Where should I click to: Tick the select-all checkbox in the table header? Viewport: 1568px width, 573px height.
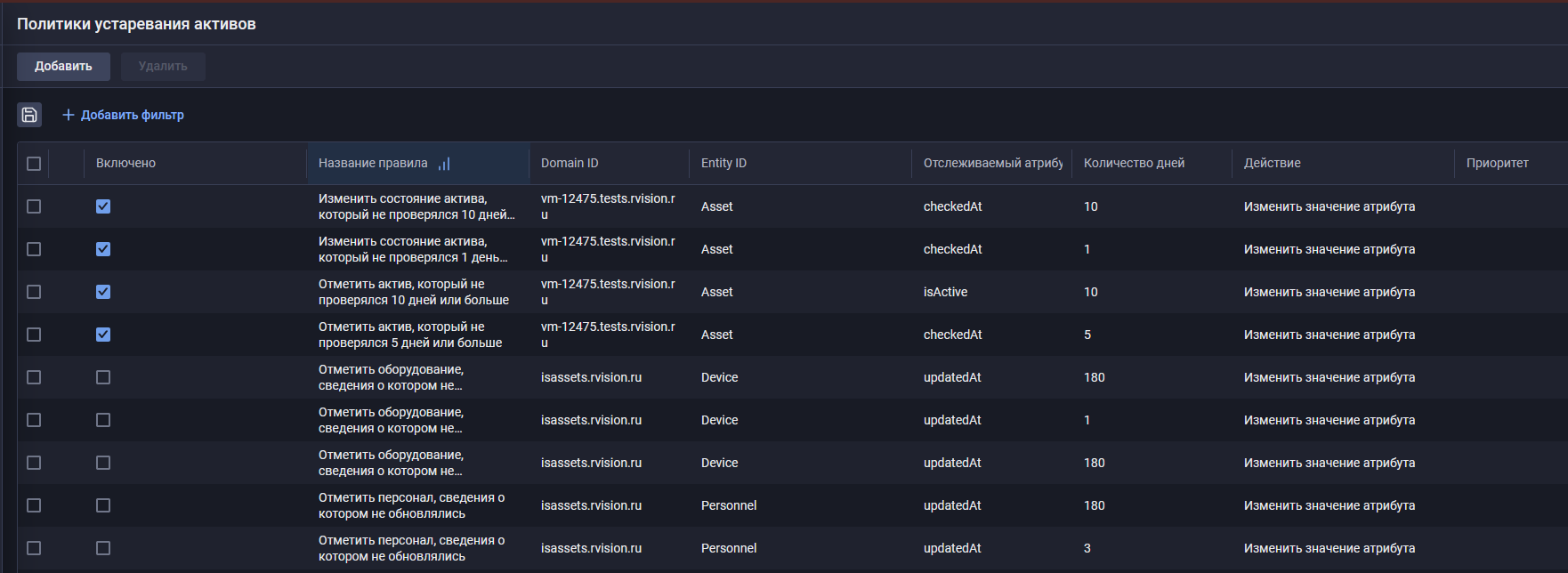34,164
